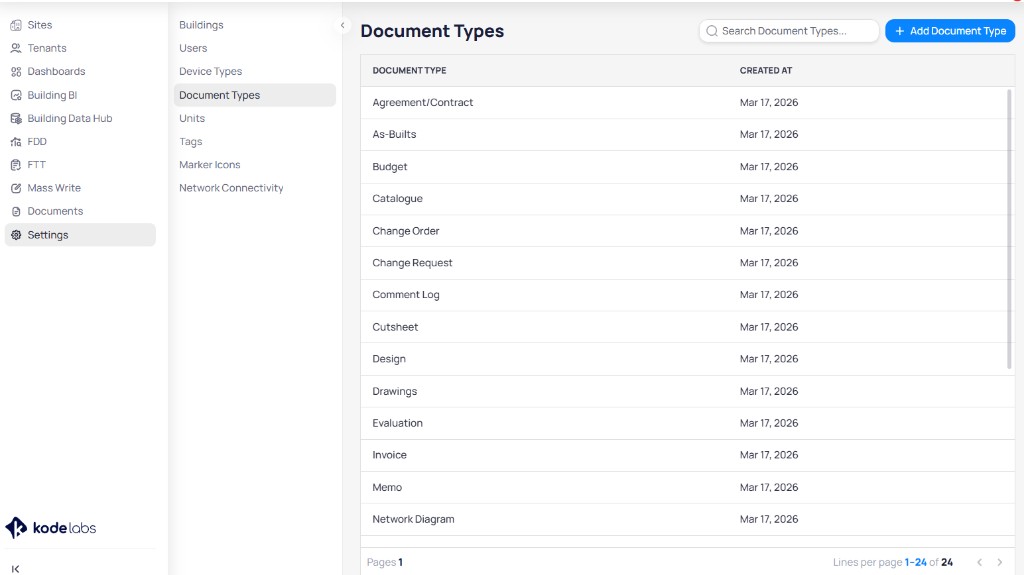1024x575 pixels.
Task: Click the table's vertical scrollbar
Action: tap(1009, 229)
